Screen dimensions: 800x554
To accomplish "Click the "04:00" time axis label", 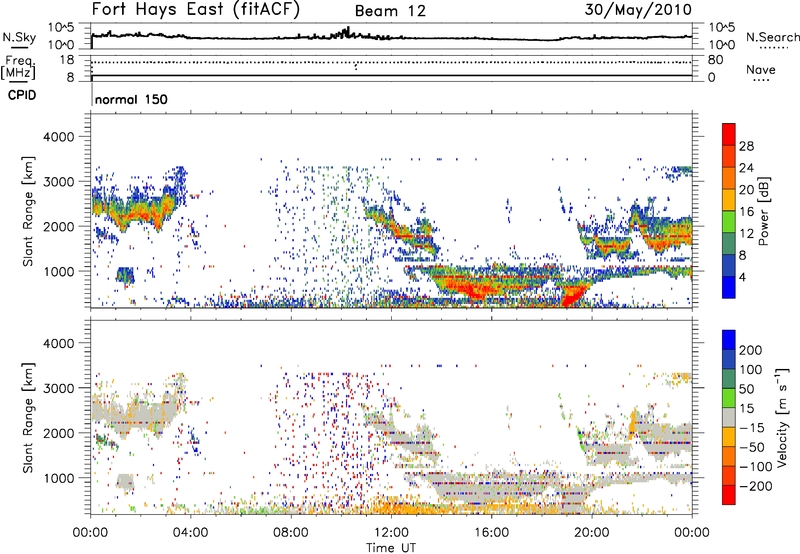I will pyautogui.click(x=190, y=533).
